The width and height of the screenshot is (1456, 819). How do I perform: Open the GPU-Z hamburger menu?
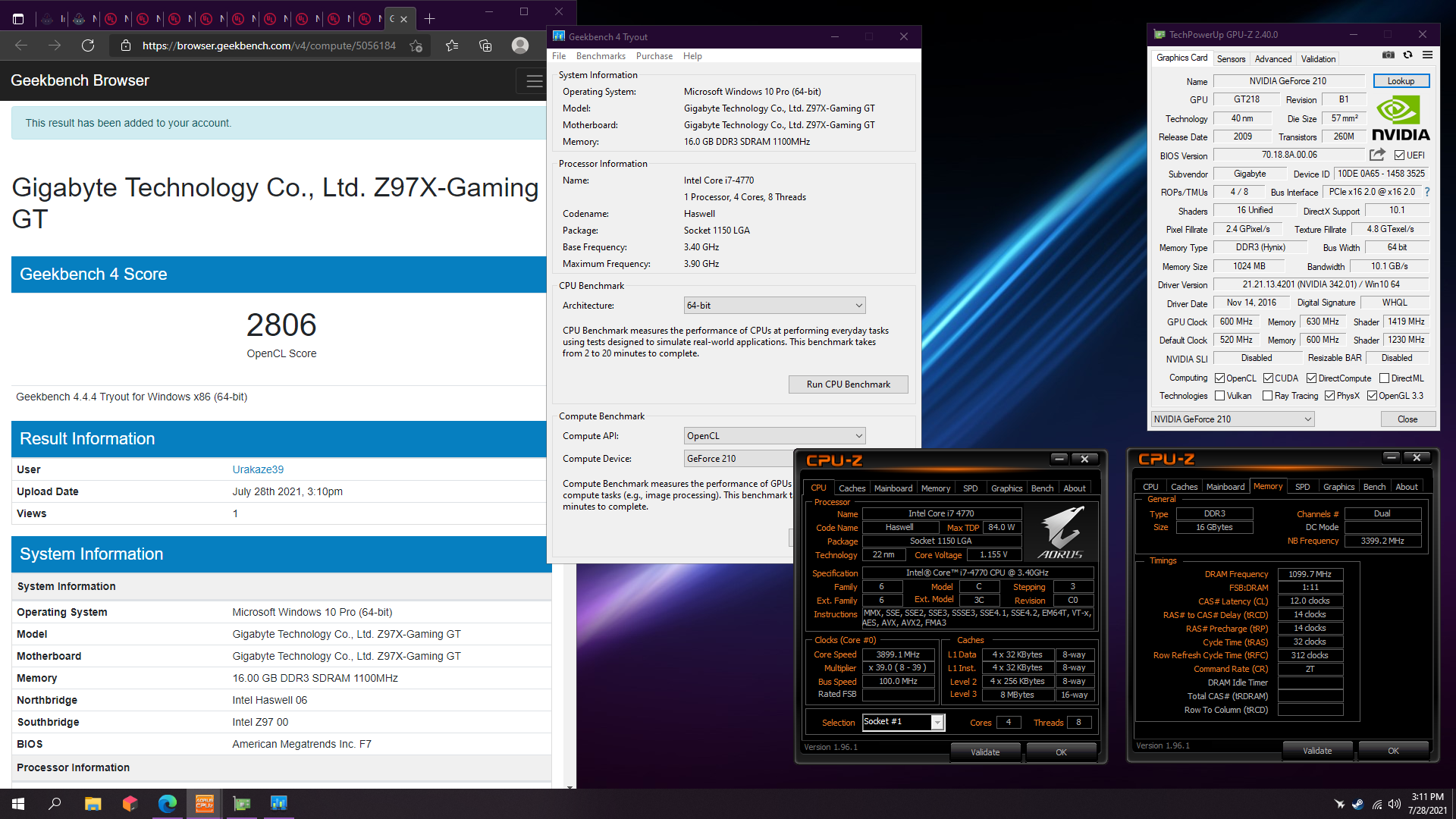tap(1427, 55)
